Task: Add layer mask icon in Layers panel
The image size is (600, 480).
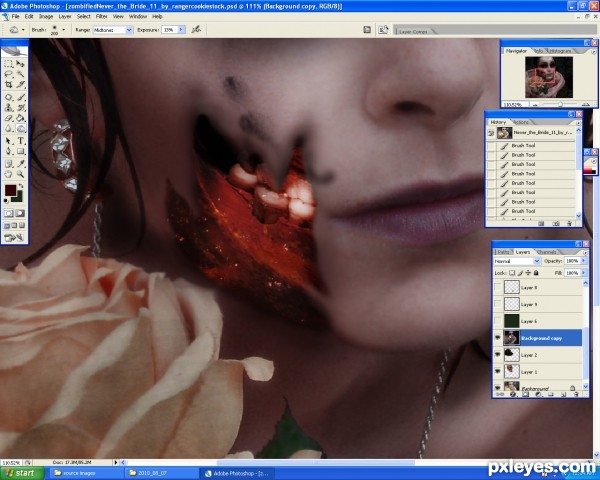Action: (525, 393)
